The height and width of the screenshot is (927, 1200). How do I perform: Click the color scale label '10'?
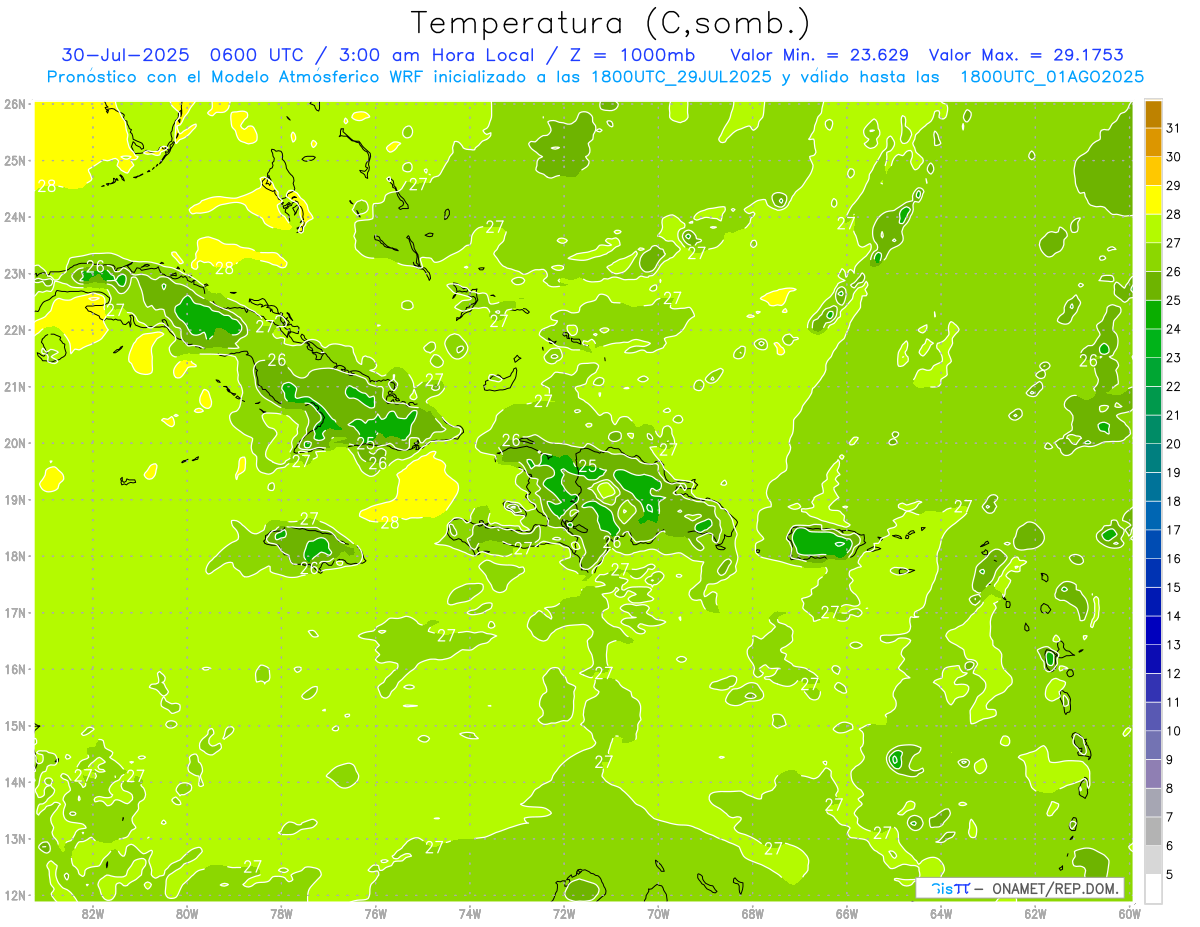pyautogui.click(x=1173, y=731)
